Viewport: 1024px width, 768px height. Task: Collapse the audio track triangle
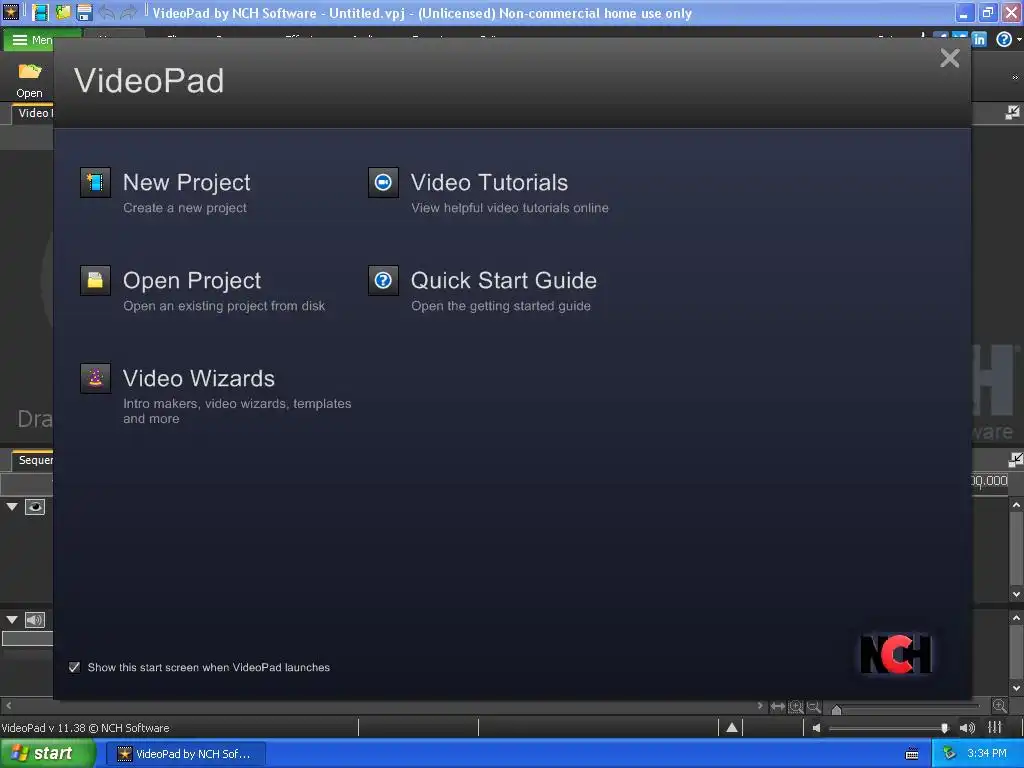[12, 620]
